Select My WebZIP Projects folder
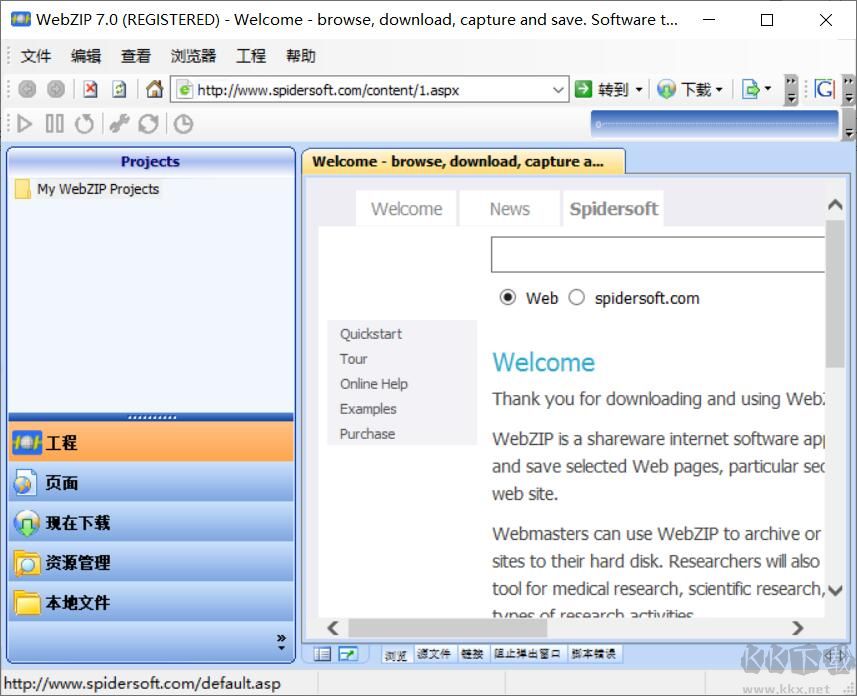This screenshot has height=696, width=857. [87, 189]
